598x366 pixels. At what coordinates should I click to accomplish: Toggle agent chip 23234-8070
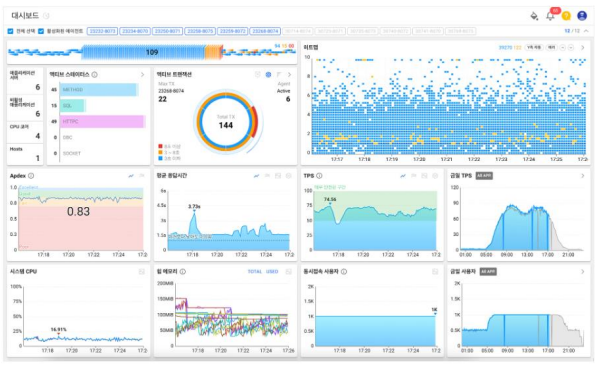tap(135, 31)
